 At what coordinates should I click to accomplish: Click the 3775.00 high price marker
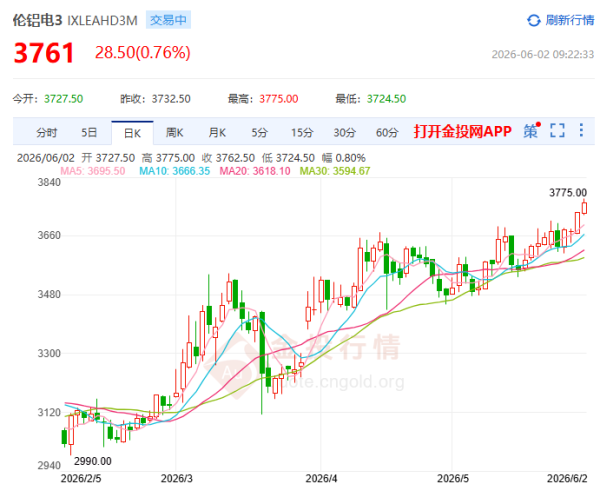[x=568, y=192]
